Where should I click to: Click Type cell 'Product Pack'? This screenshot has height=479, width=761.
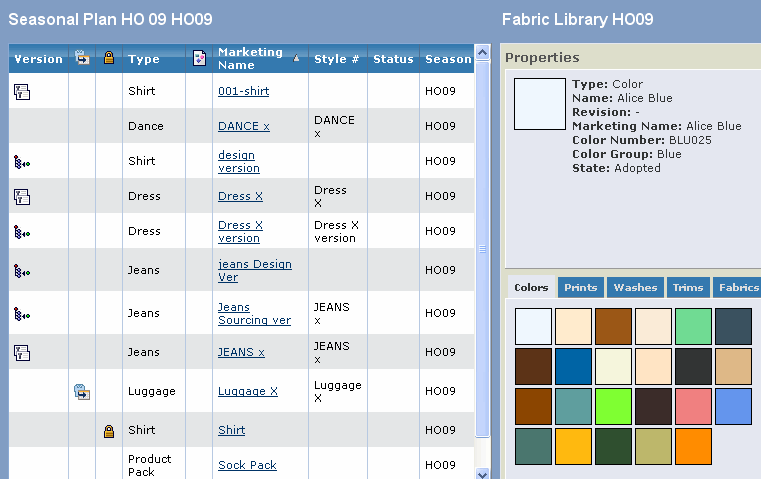[x=149, y=465]
